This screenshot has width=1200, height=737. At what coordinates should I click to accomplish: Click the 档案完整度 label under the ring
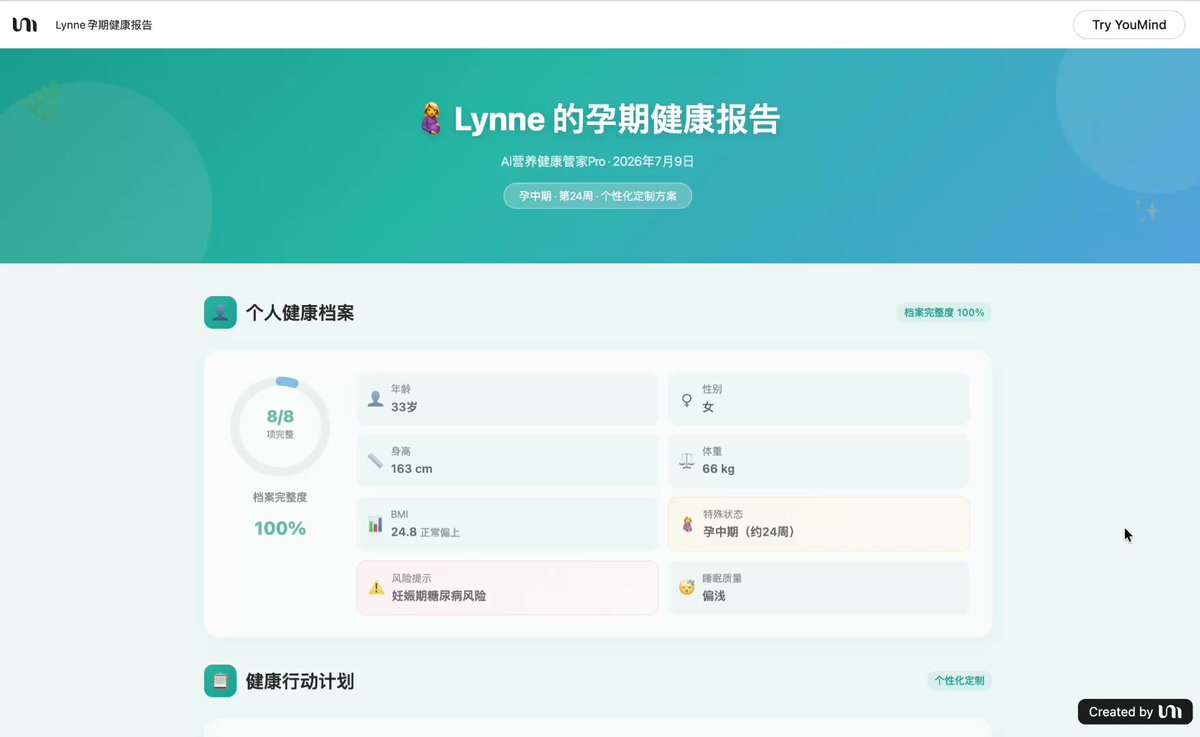[280, 497]
